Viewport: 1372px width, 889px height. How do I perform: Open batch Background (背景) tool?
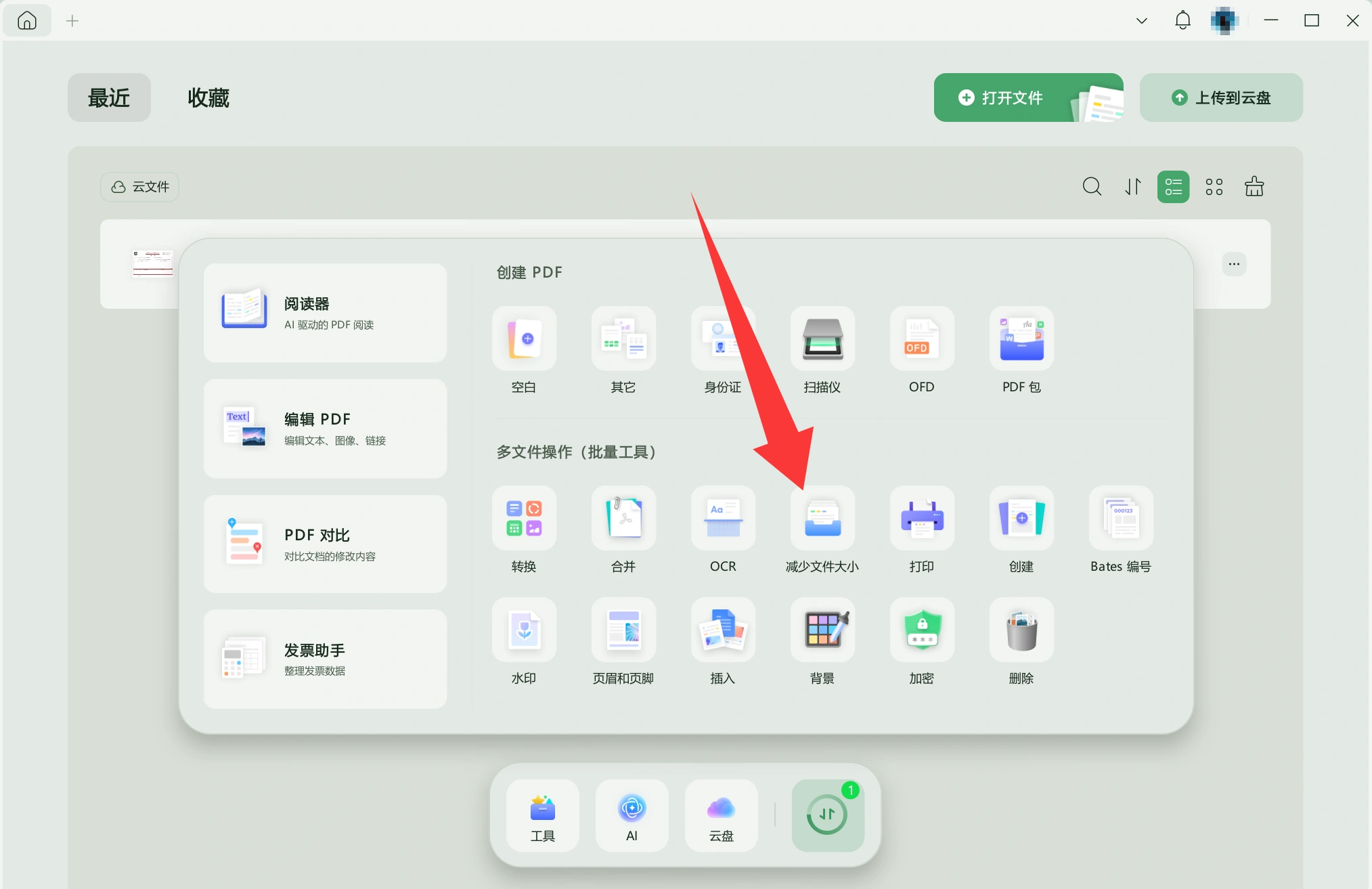[822, 630]
